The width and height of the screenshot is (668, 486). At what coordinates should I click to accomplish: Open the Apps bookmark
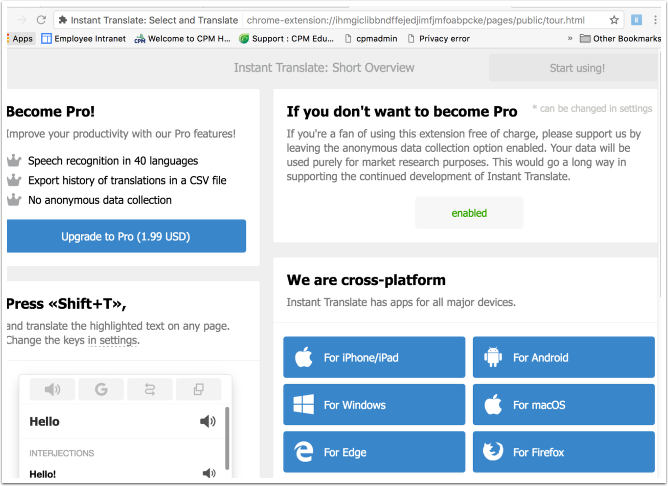[x=20, y=39]
